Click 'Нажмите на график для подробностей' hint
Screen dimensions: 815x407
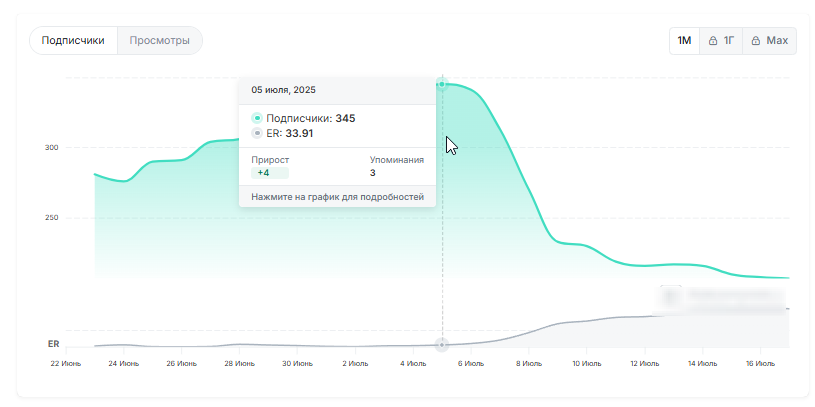pyautogui.click(x=337, y=198)
